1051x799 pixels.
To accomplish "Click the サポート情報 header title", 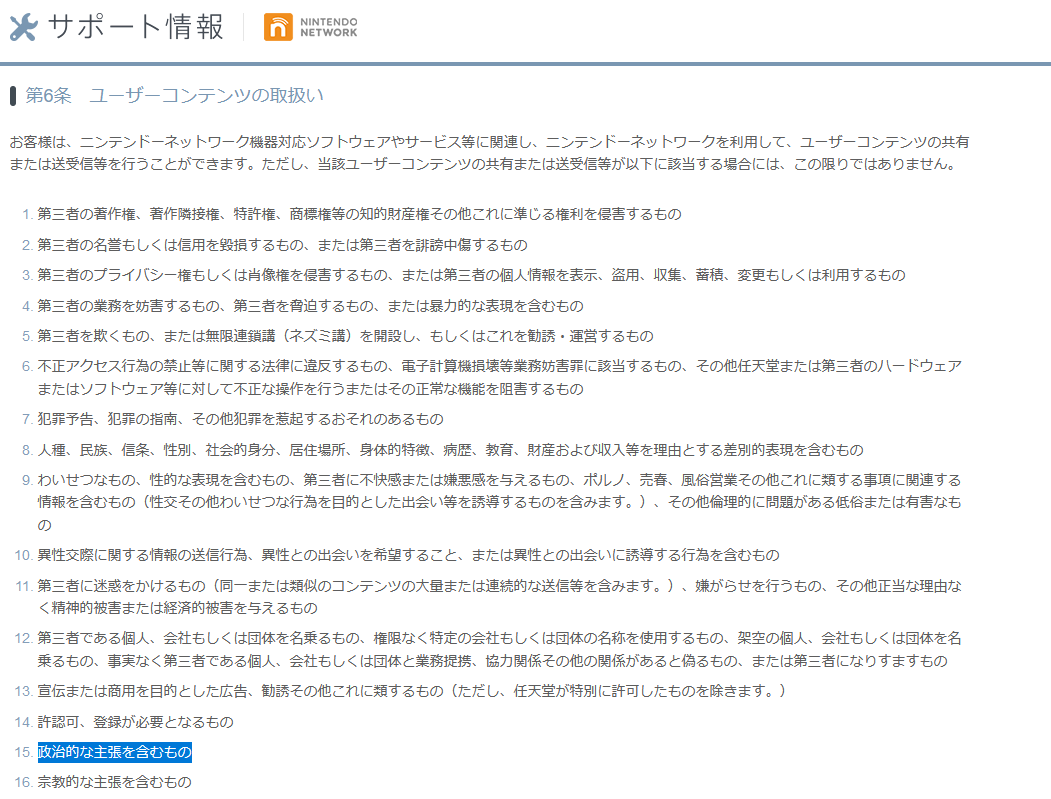I will click(135, 27).
